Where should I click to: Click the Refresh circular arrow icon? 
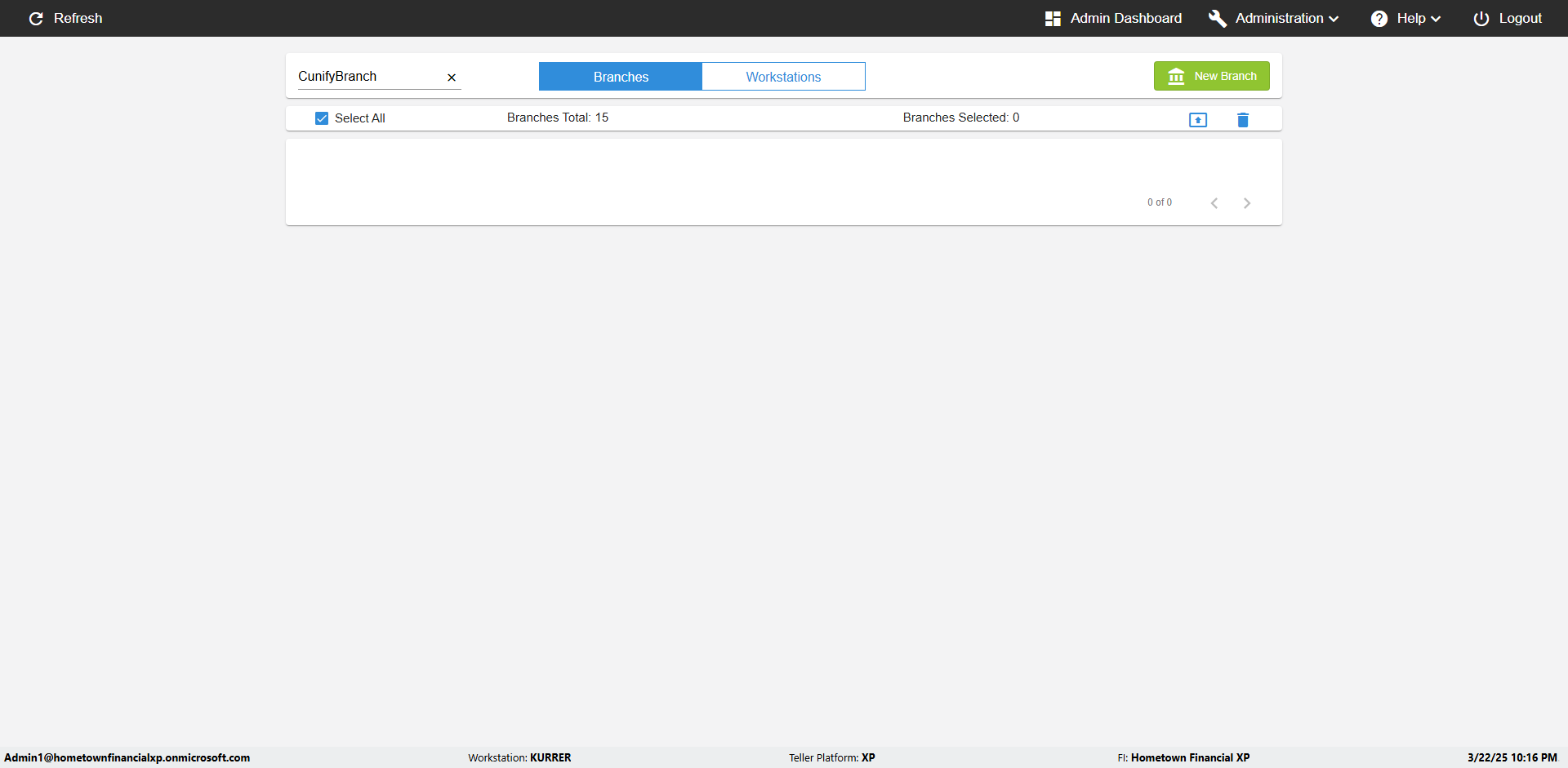36,18
